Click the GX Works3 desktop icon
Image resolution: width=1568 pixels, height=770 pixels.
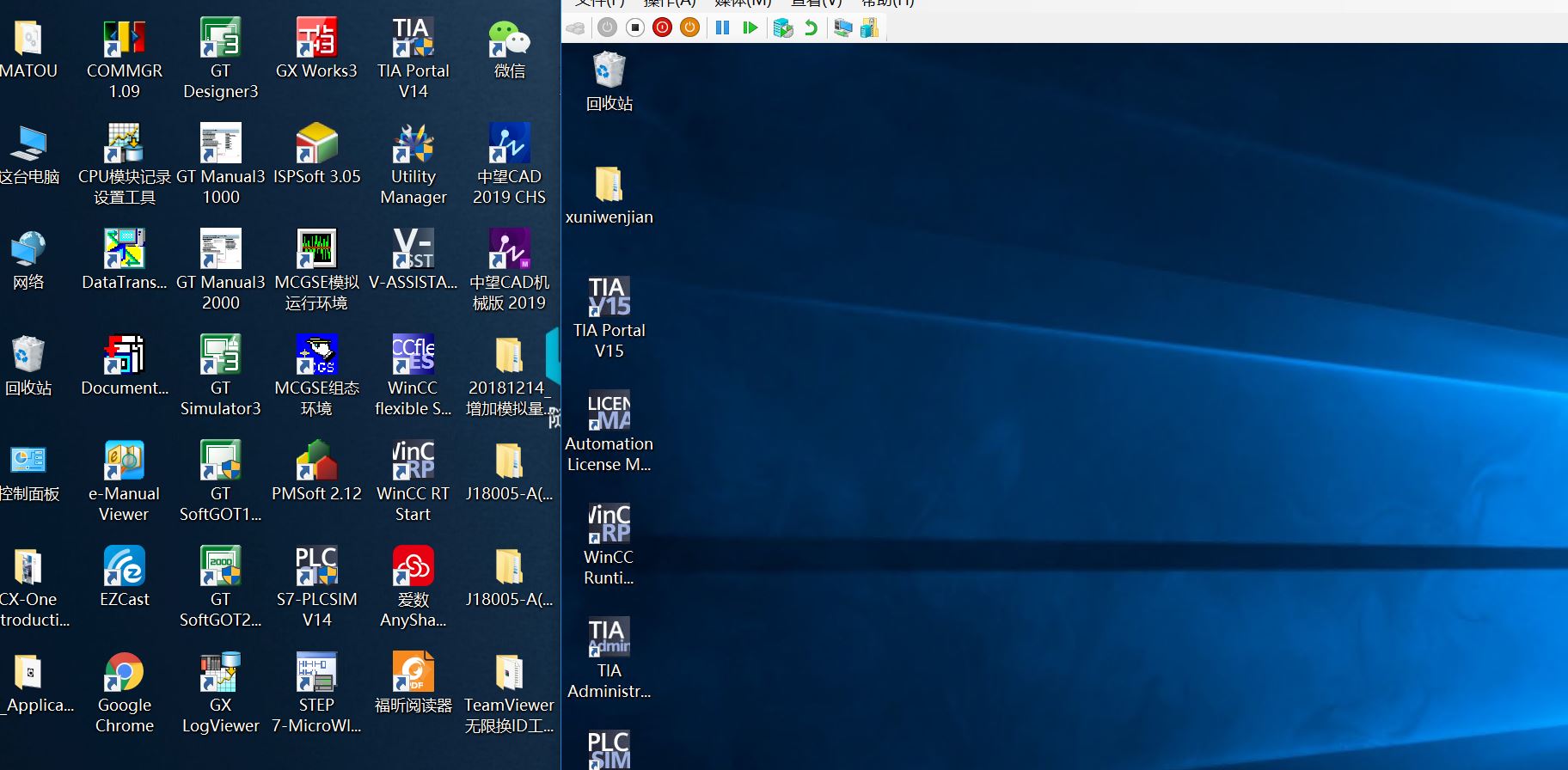[x=316, y=39]
